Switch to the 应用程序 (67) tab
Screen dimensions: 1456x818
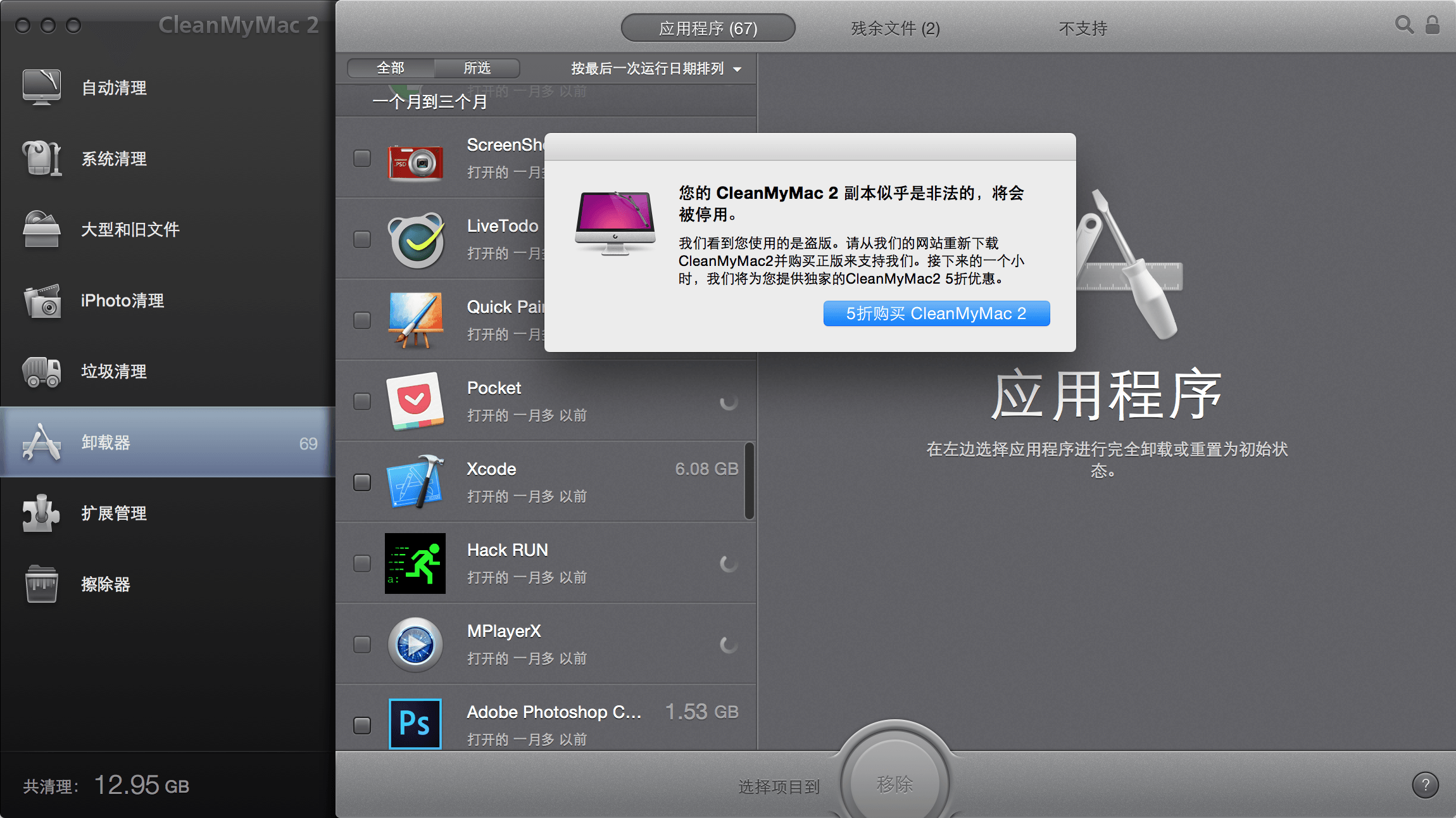click(708, 28)
